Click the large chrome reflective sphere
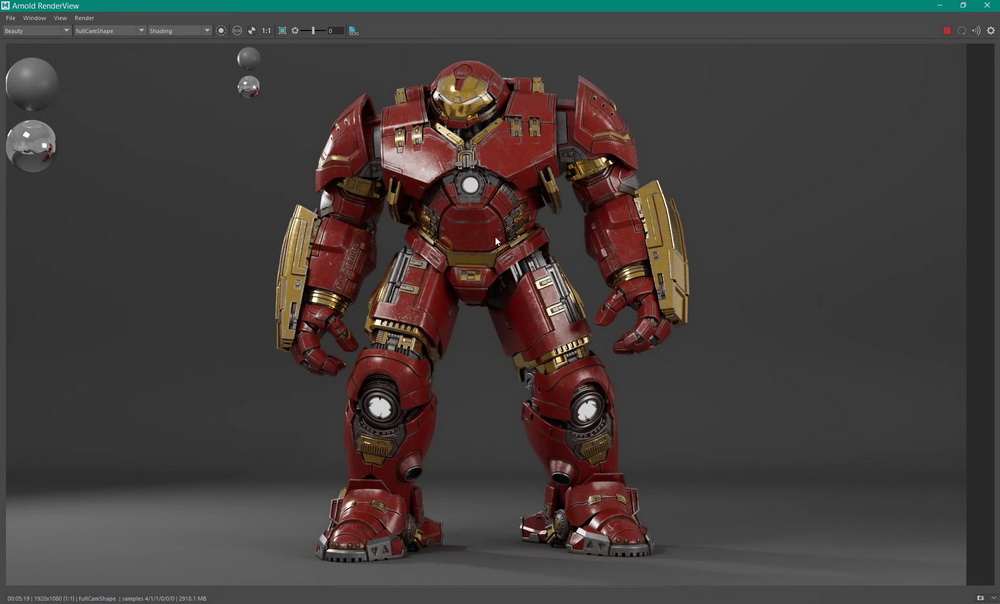The width and height of the screenshot is (1000, 604). 31,146
